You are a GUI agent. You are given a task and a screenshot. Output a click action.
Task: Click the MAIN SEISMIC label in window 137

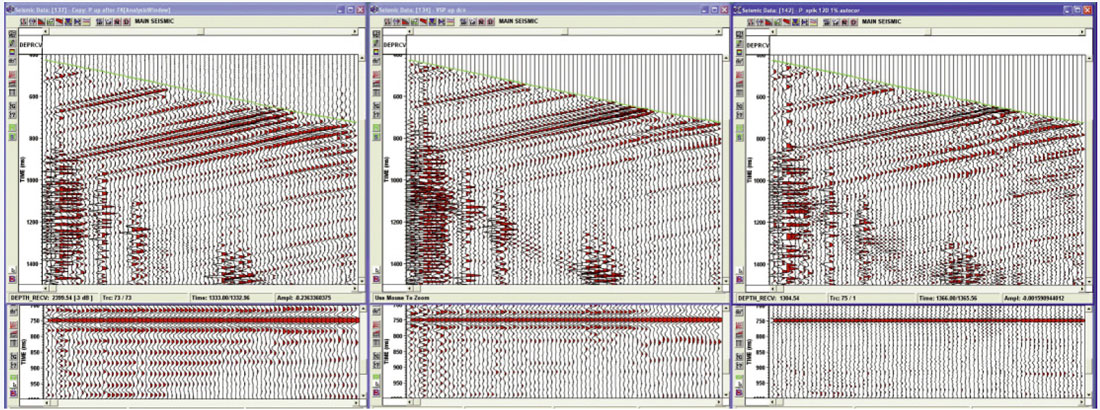tap(154, 21)
